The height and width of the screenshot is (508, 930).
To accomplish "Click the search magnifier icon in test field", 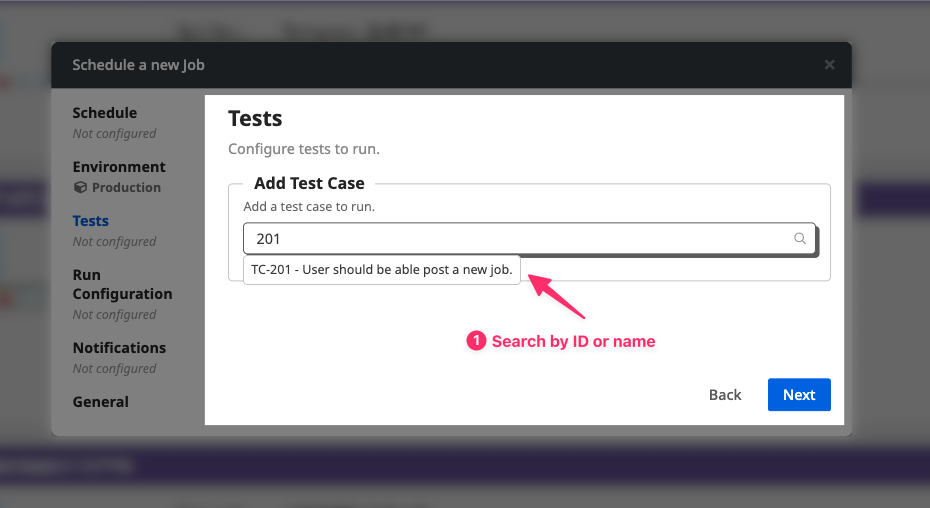I will 800,239.
